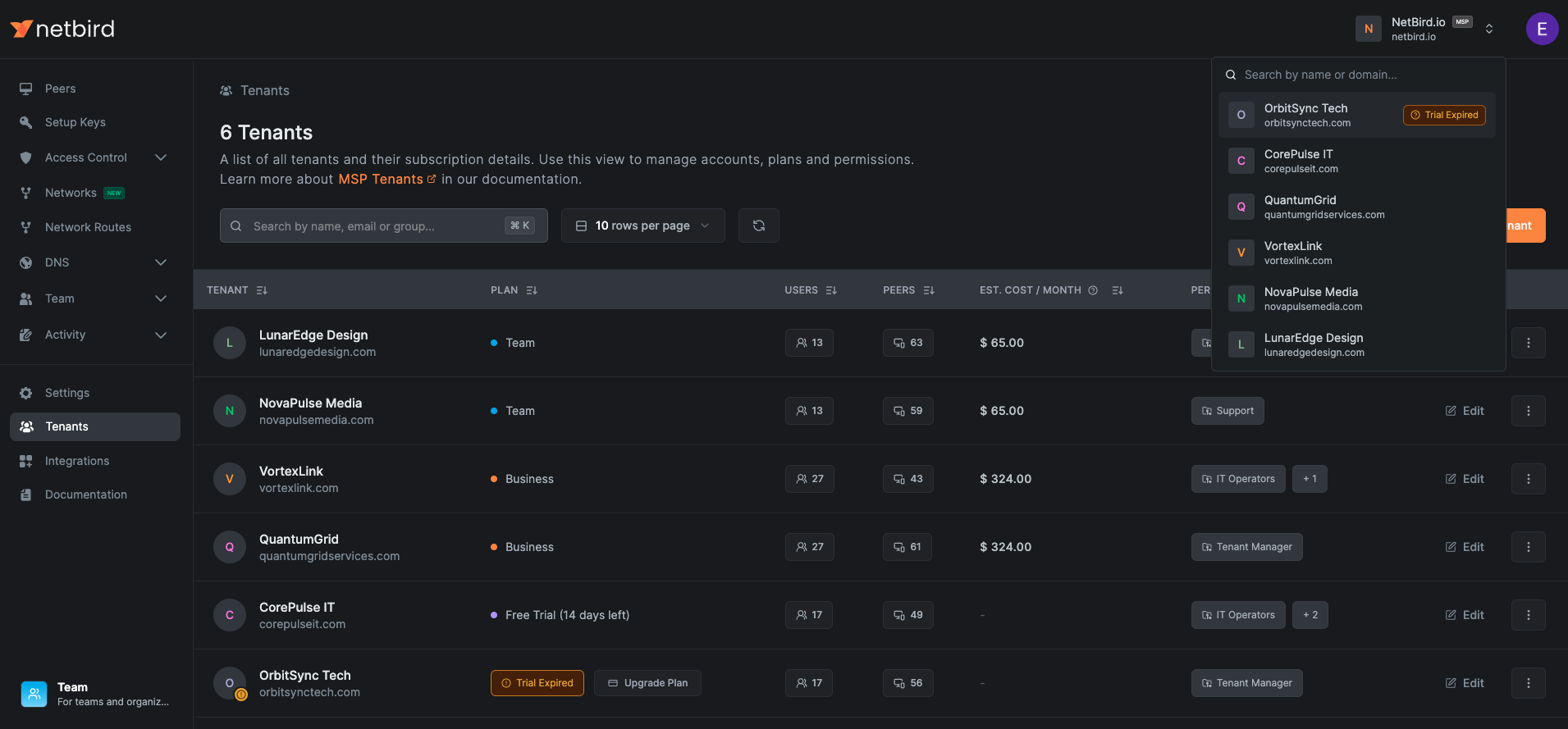1568x729 pixels.
Task: Sort table by Tenant column icon
Action: (x=262, y=290)
